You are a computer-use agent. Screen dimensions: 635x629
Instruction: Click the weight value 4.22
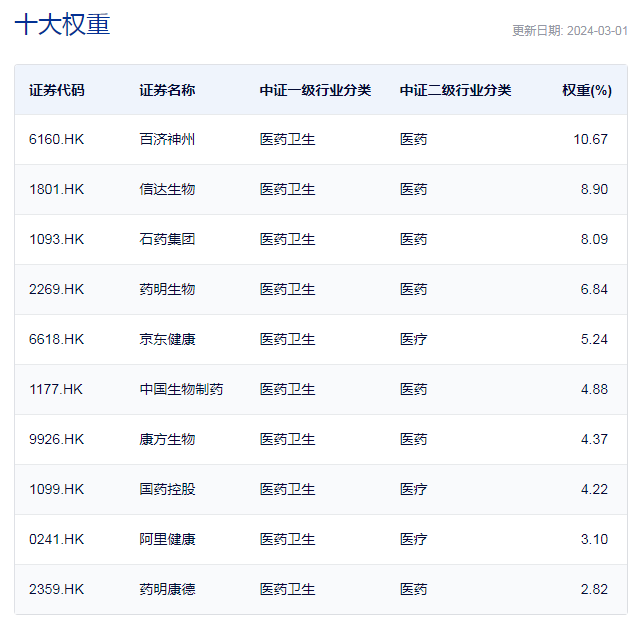(594, 489)
